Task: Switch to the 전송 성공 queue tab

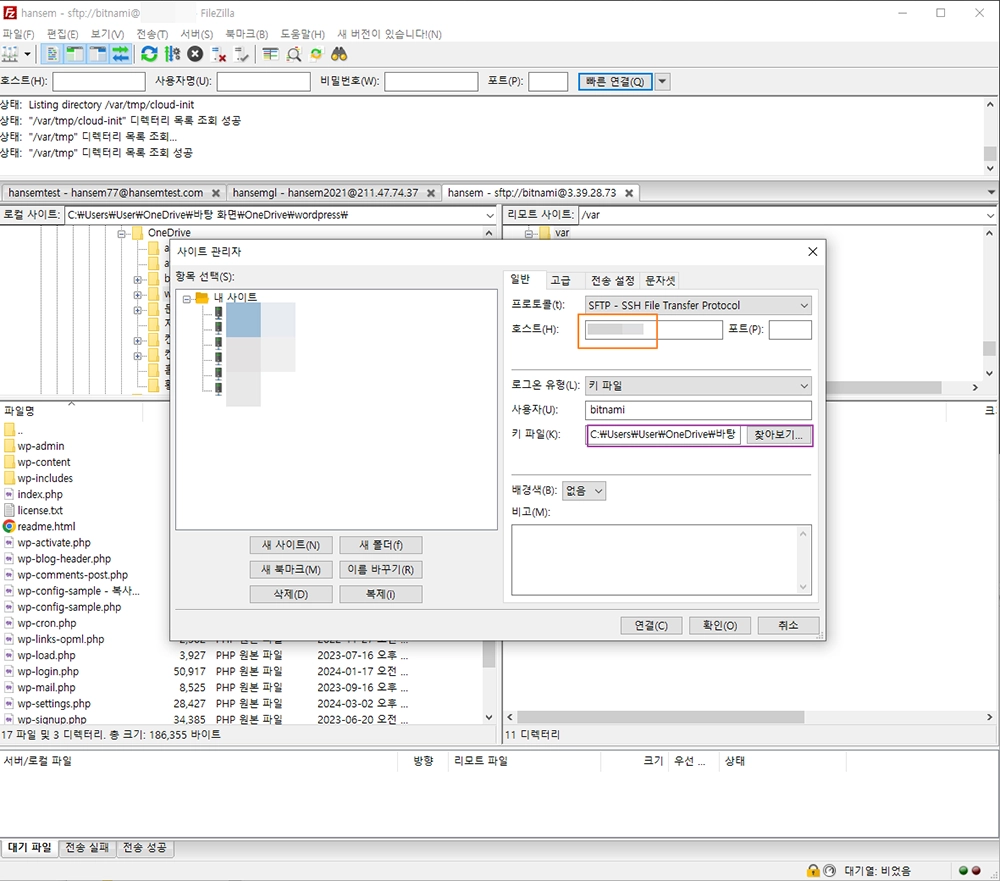Action: (144, 847)
